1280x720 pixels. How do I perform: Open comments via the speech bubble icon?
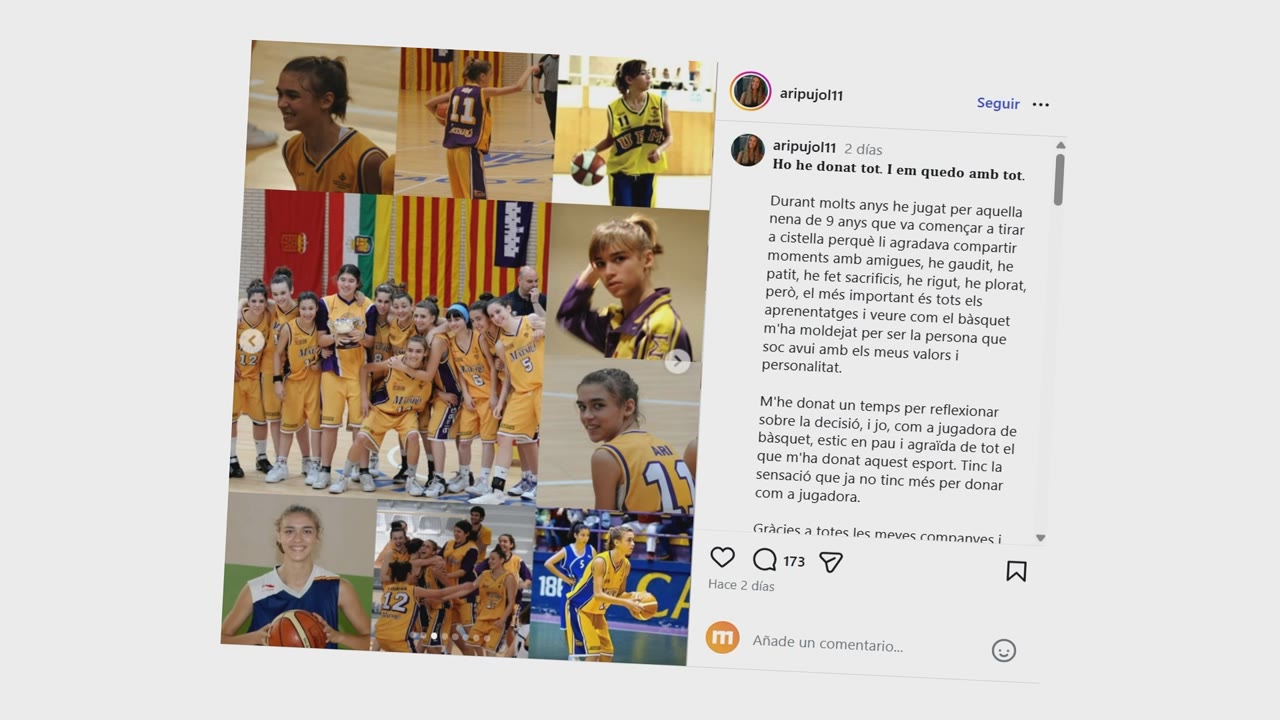pyautogui.click(x=765, y=560)
